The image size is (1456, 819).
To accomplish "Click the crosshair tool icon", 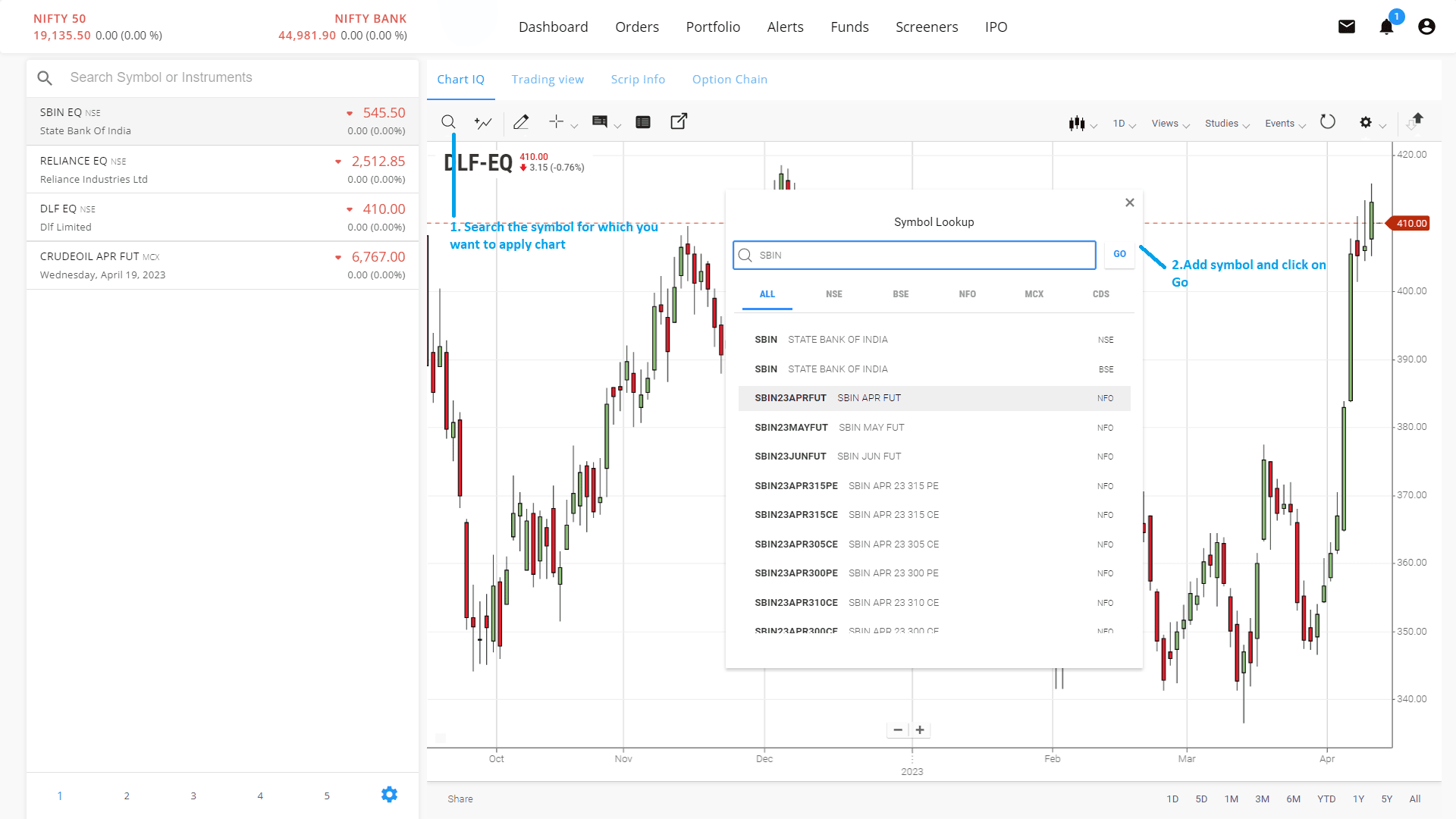I will pos(557,122).
